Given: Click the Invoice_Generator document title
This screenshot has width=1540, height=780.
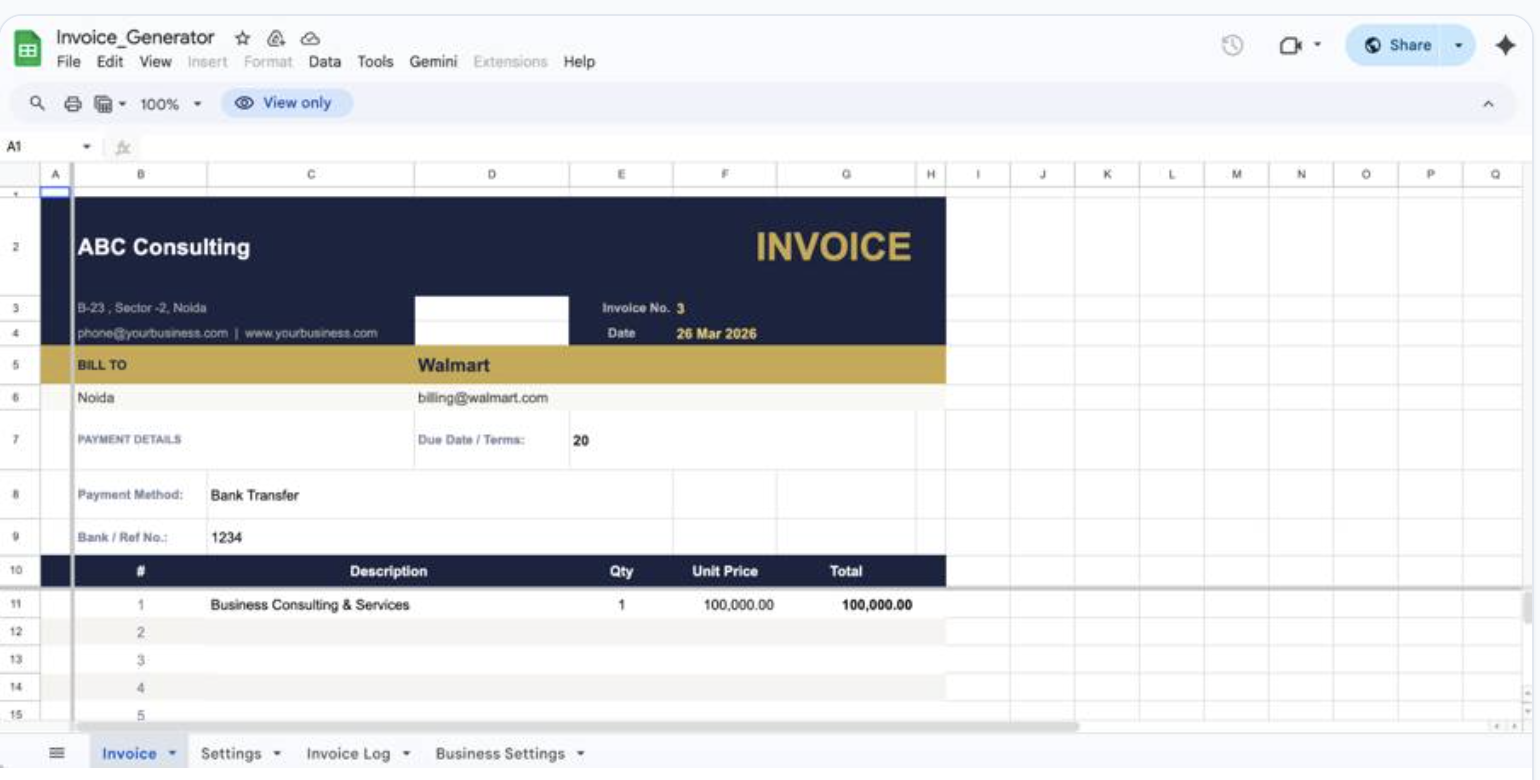Looking at the screenshot, I should point(135,38).
